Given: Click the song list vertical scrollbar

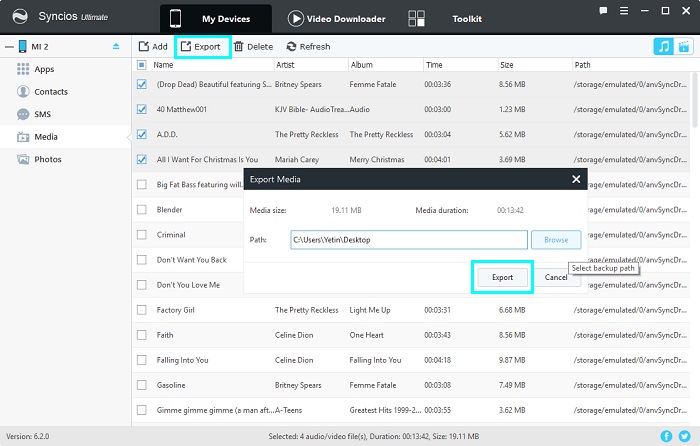Looking at the screenshot, I should pyautogui.click(x=694, y=100).
